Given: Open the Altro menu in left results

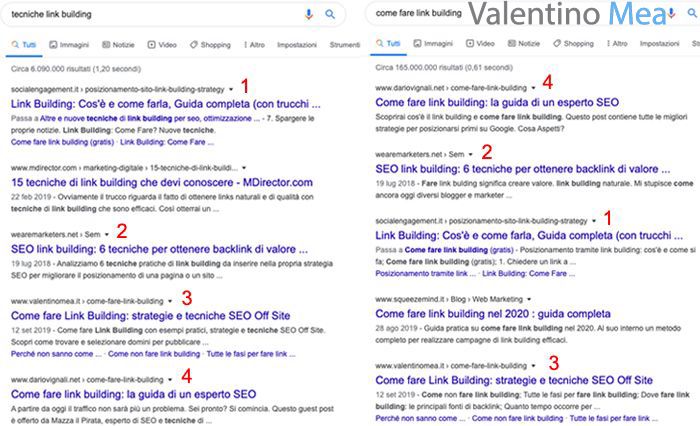Looking at the screenshot, I should pos(254,45).
